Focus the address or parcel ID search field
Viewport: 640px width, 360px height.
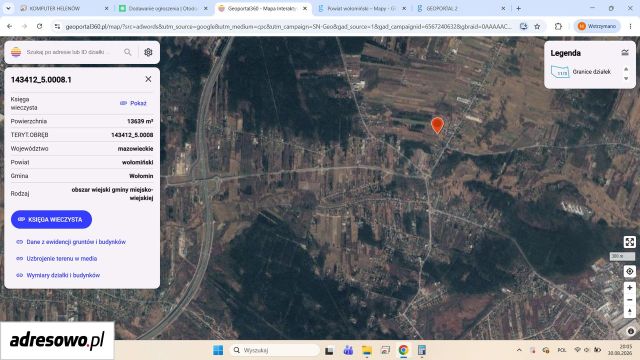pyautogui.click(x=71, y=52)
